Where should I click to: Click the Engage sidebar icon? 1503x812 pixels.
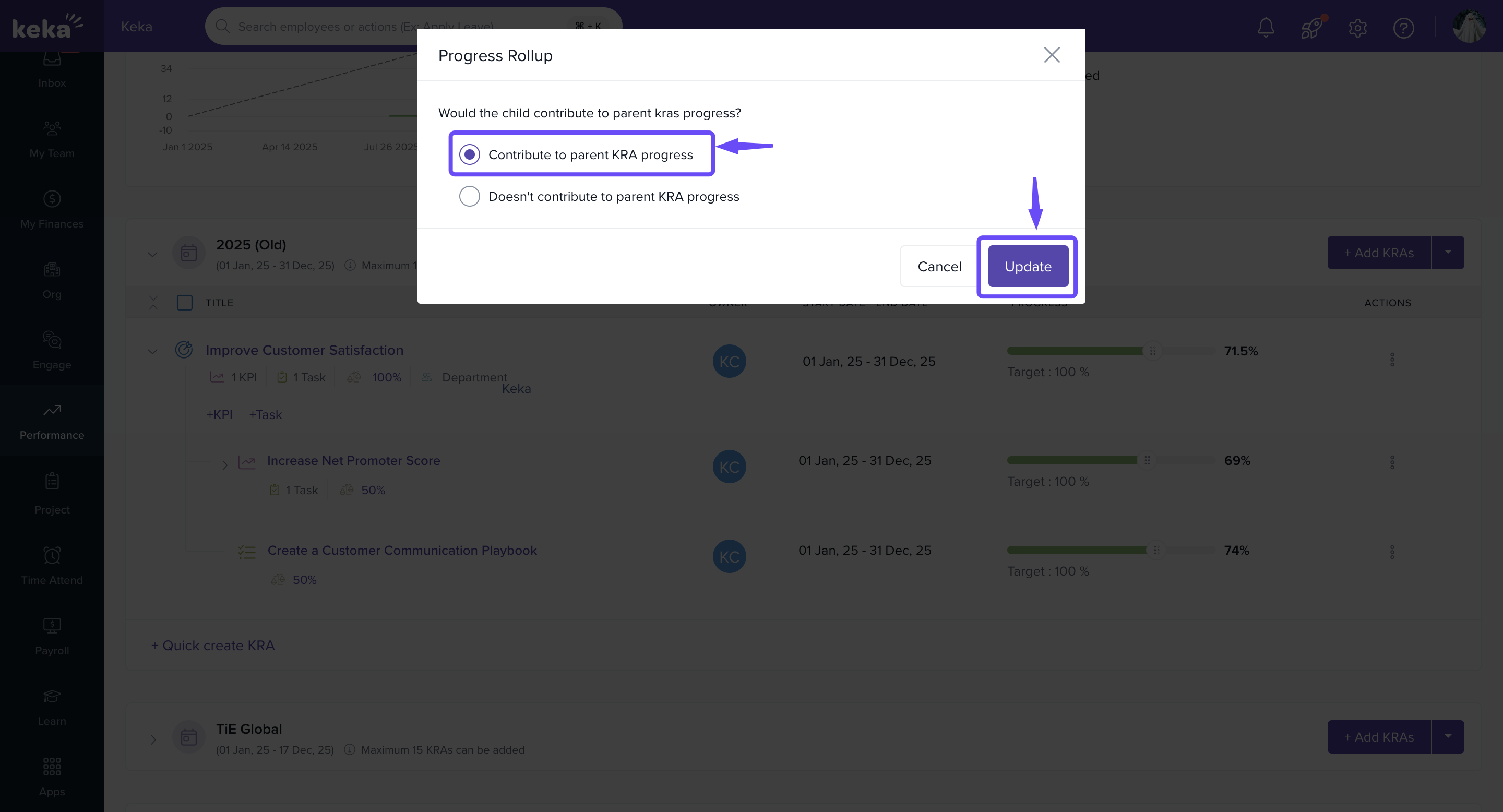coord(52,350)
